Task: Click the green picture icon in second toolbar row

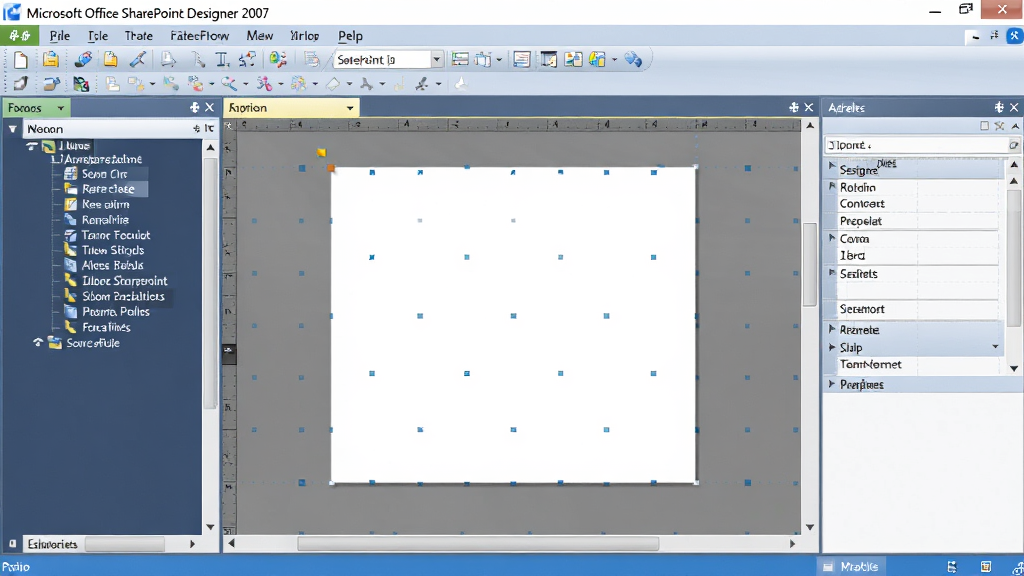Action: point(81,84)
